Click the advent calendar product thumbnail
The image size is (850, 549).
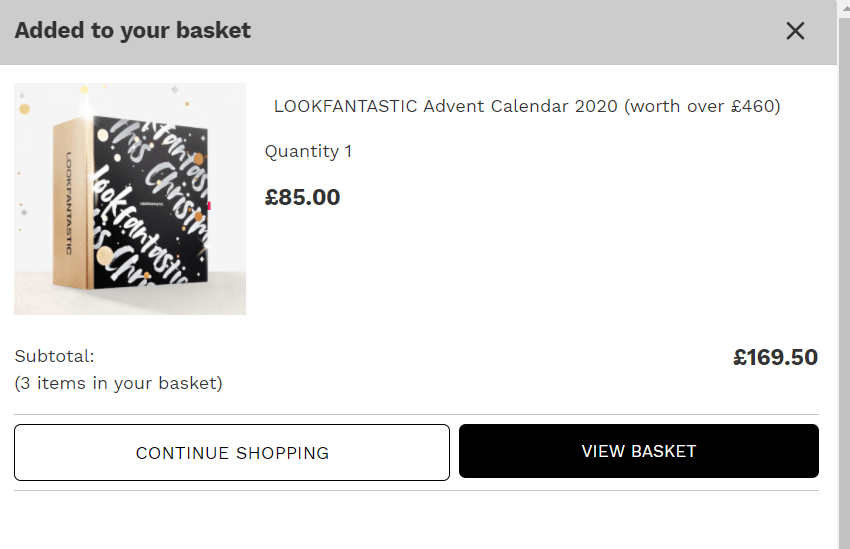pyautogui.click(x=130, y=199)
